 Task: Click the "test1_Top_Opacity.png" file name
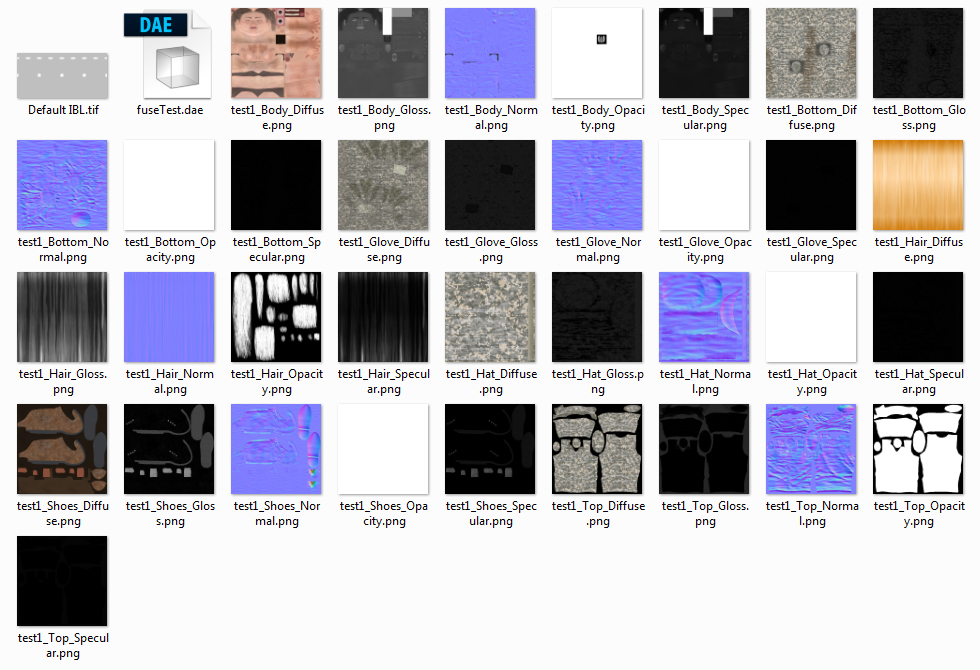(919, 513)
